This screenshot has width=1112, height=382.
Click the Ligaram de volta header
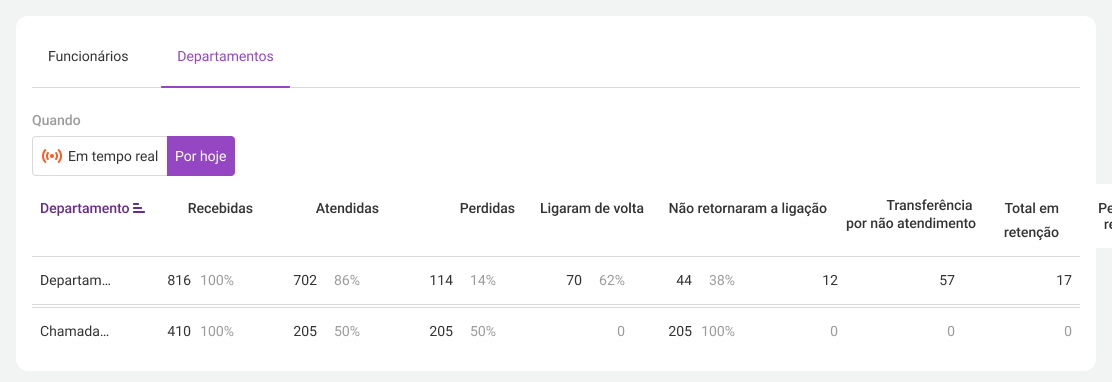[591, 208]
